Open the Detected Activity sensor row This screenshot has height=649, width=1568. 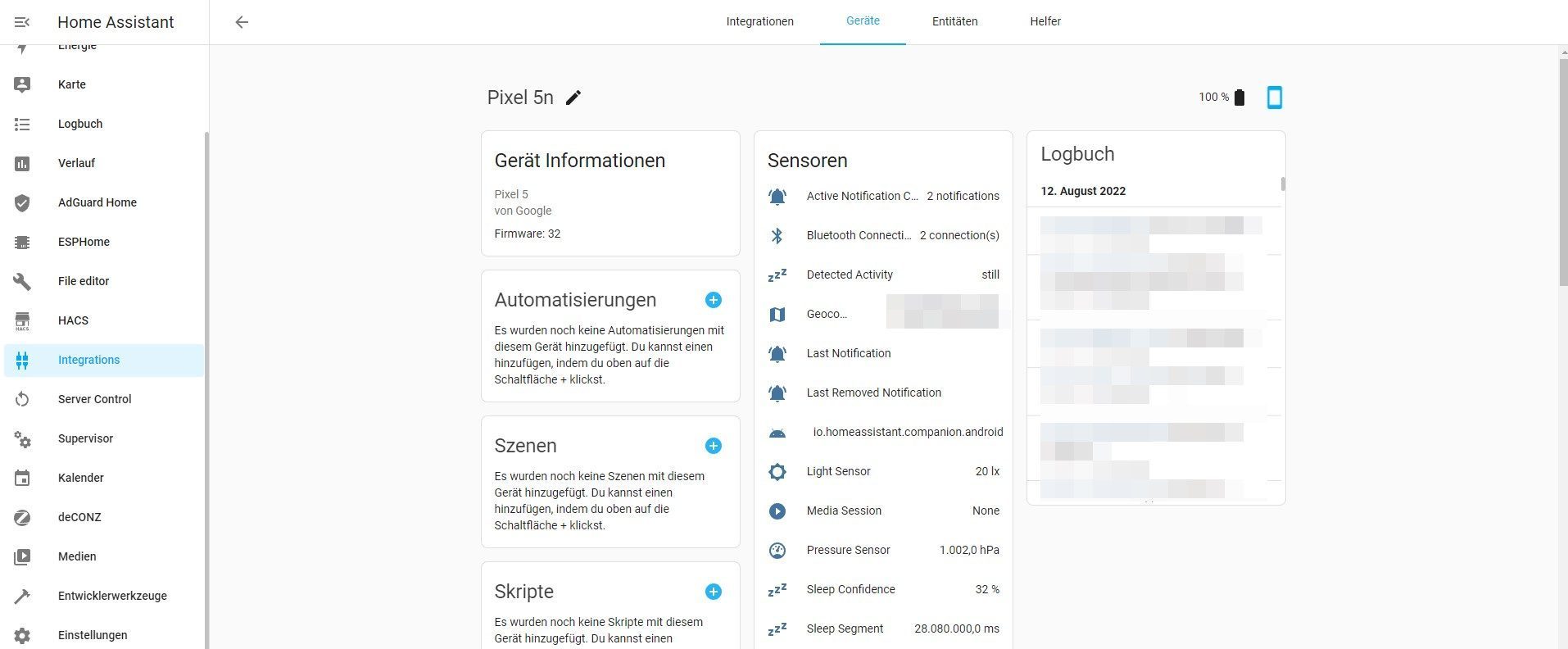click(883, 275)
